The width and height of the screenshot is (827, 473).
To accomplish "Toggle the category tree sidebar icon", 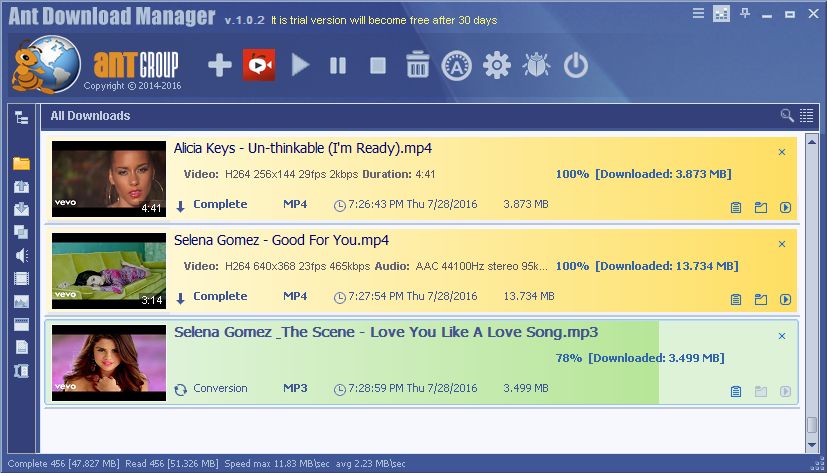I will [22, 117].
